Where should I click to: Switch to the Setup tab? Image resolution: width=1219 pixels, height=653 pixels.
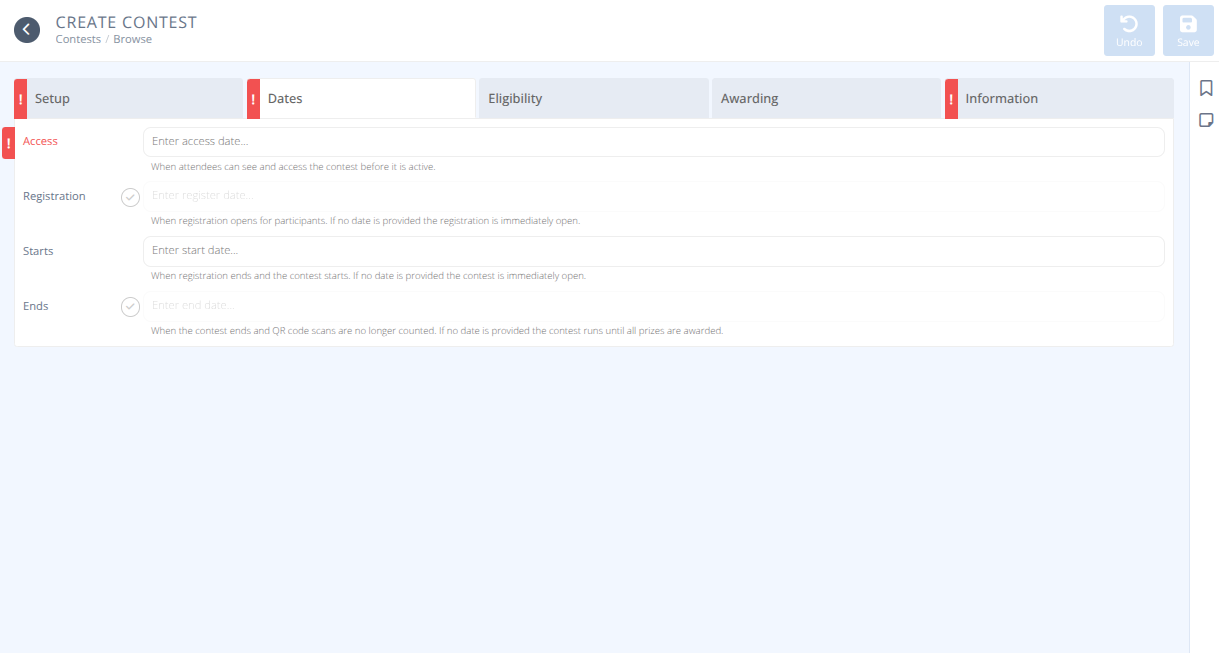tap(128, 99)
